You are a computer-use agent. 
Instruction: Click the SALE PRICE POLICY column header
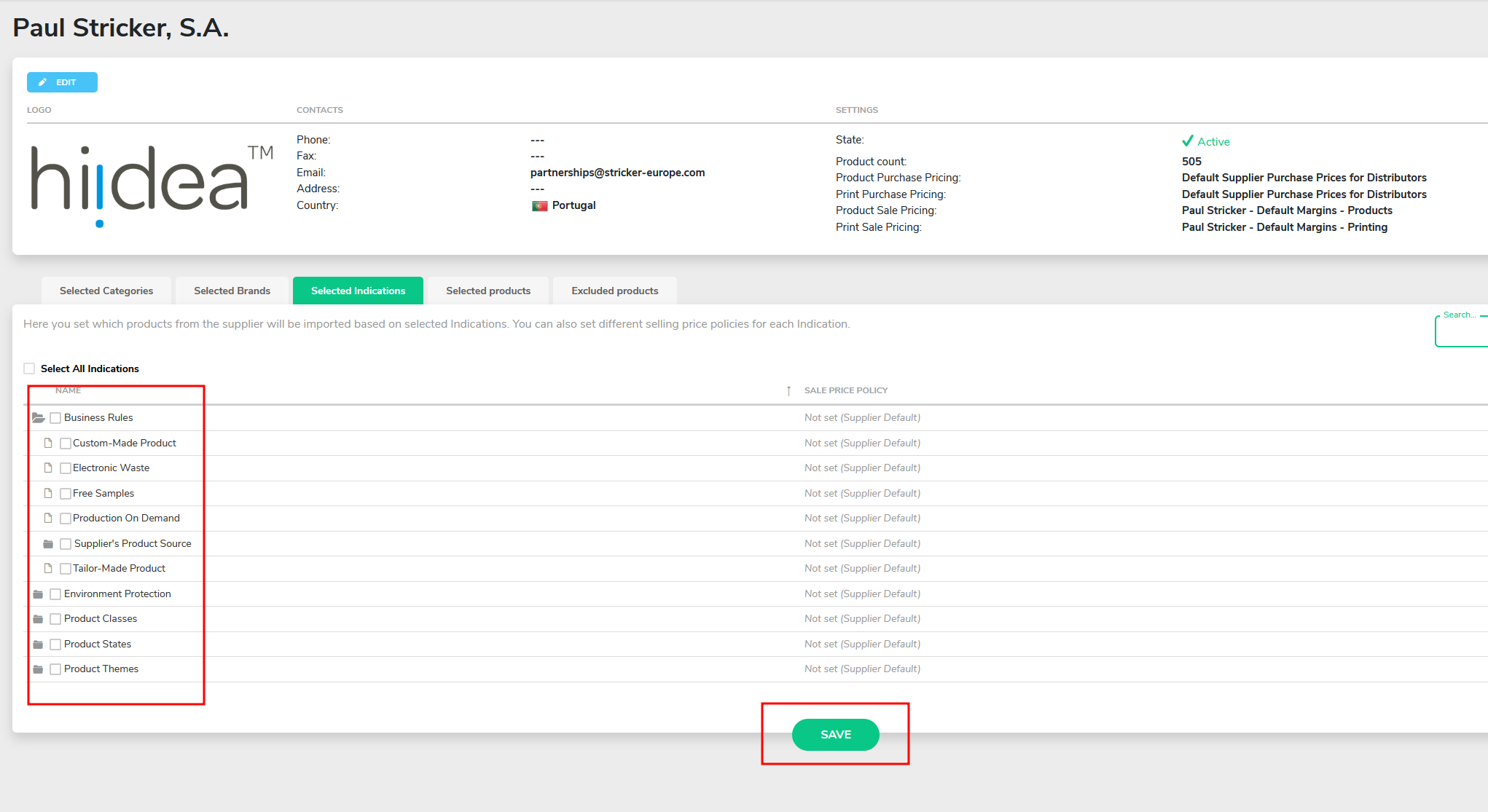(846, 390)
